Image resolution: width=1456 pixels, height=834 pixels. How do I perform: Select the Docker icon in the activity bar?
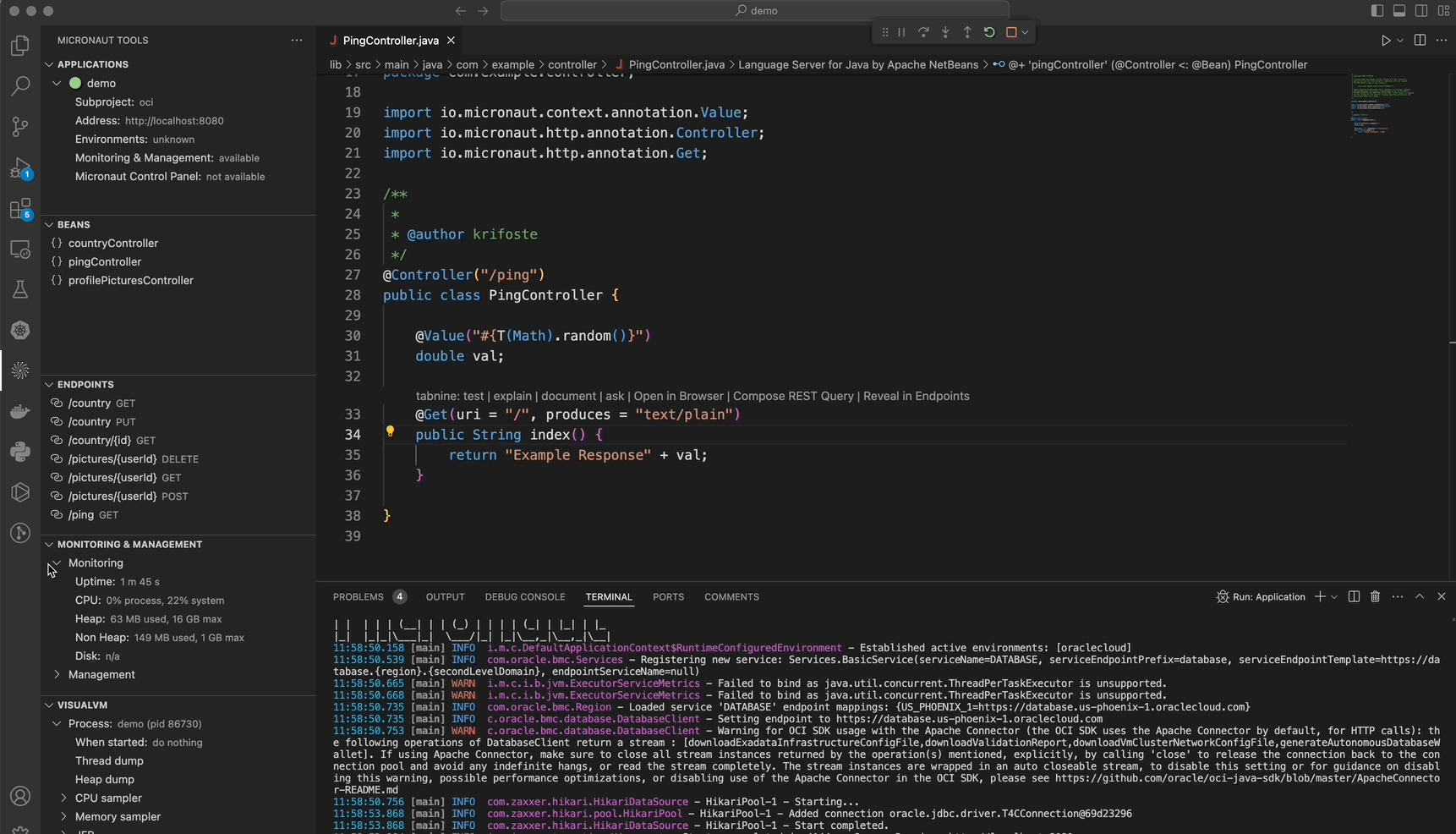pos(20,412)
